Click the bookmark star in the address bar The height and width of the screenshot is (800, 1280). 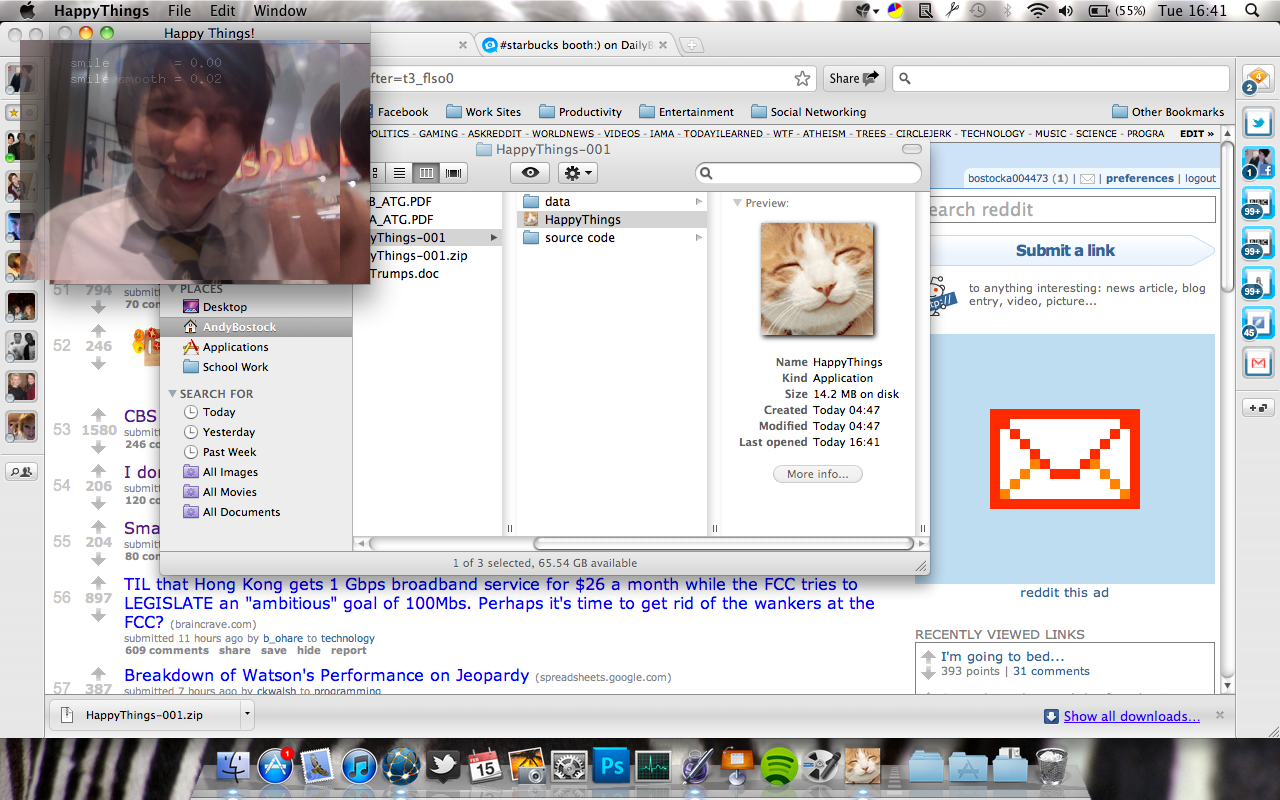click(x=802, y=79)
